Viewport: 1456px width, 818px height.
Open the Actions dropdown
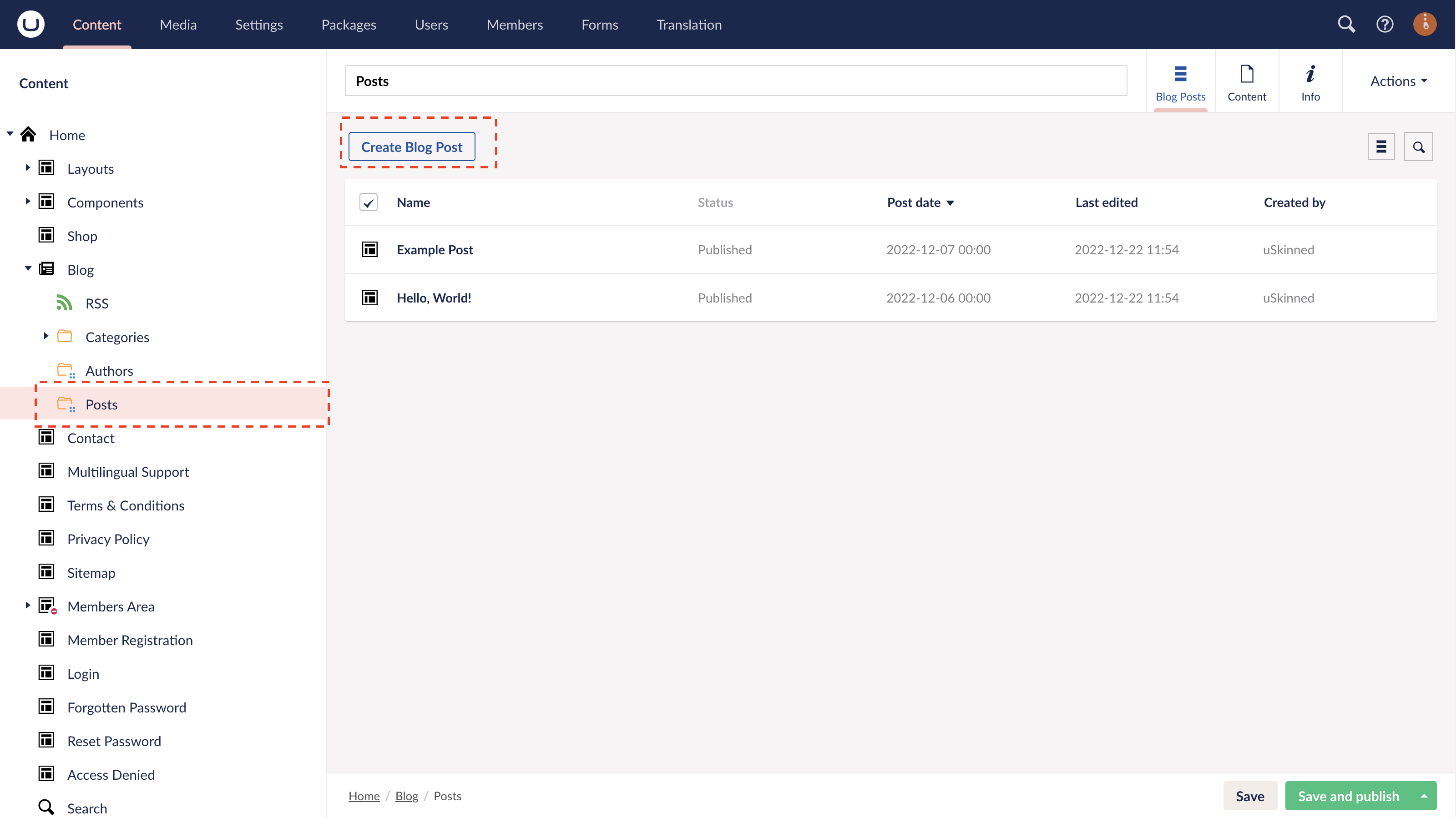(x=1399, y=81)
